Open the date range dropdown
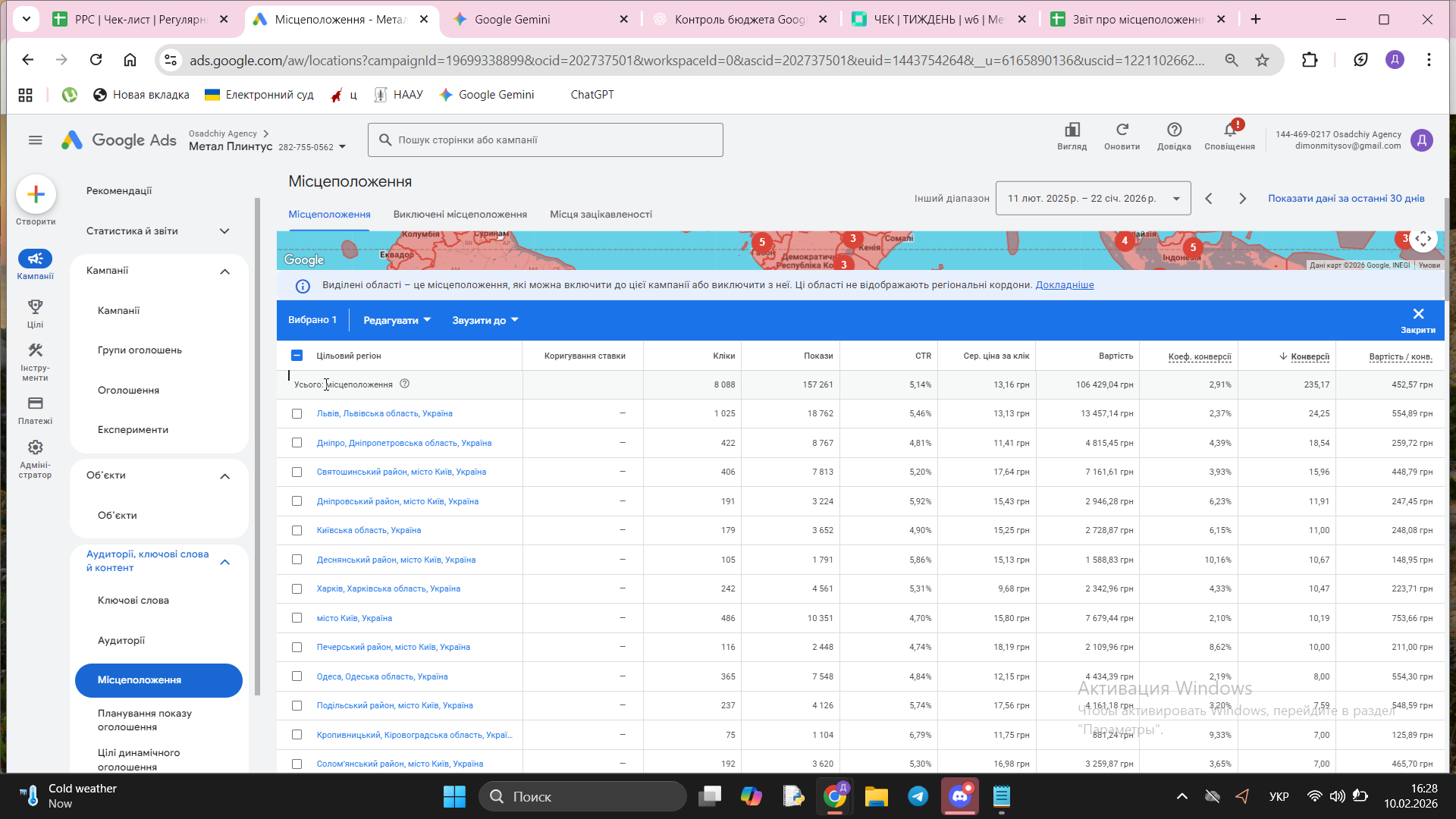The height and width of the screenshot is (819, 1456). point(1093,199)
